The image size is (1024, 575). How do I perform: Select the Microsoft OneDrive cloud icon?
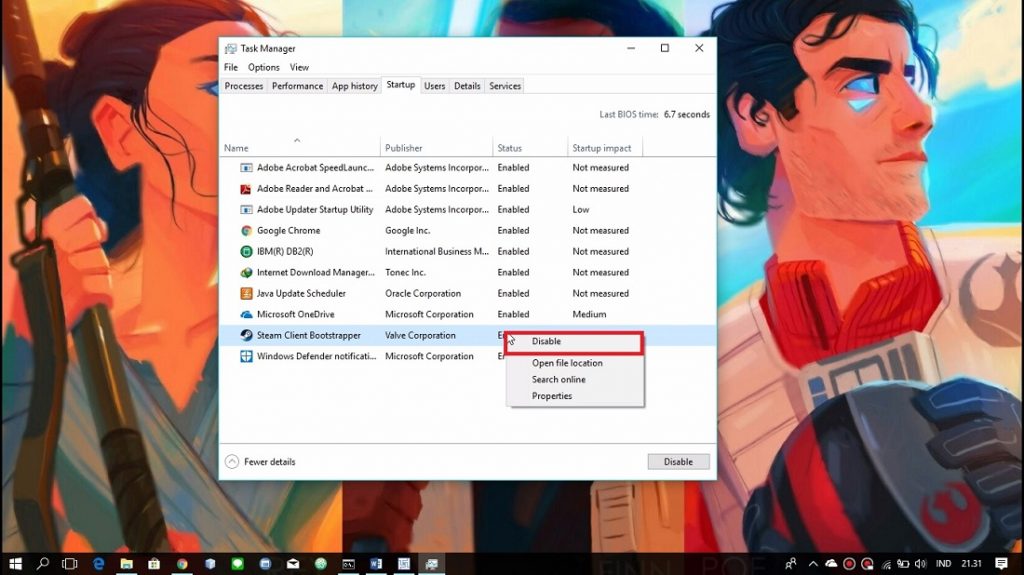tap(246, 315)
